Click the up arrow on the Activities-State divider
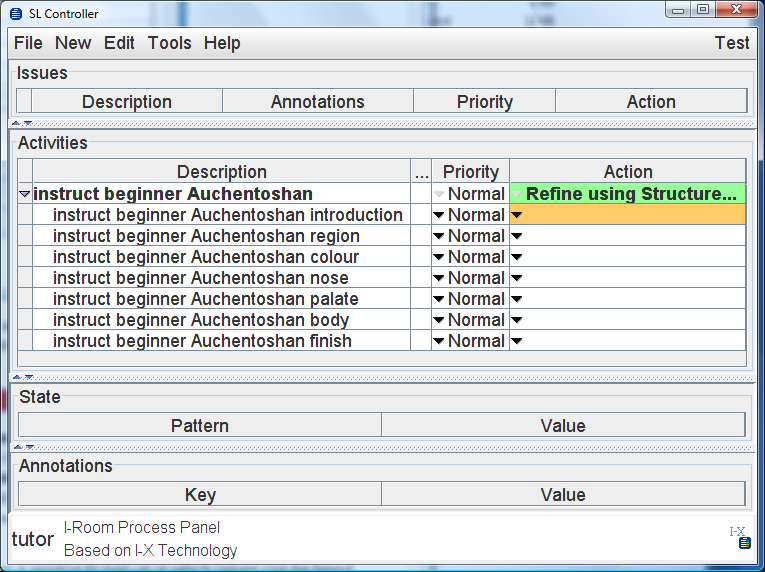The image size is (765, 572). coord(17,377)
